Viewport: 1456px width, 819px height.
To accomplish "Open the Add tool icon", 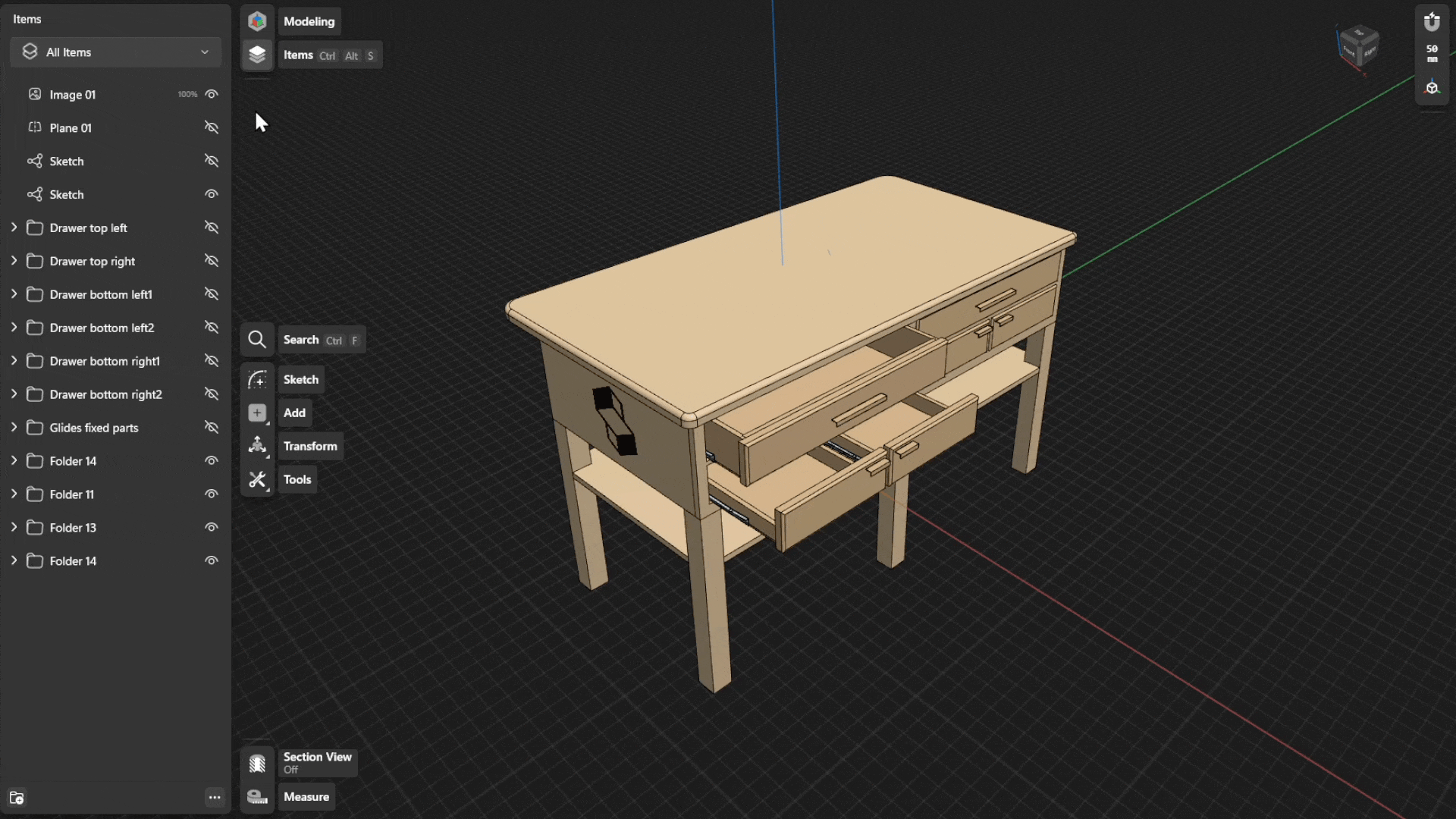I will (x=257, y=413).
